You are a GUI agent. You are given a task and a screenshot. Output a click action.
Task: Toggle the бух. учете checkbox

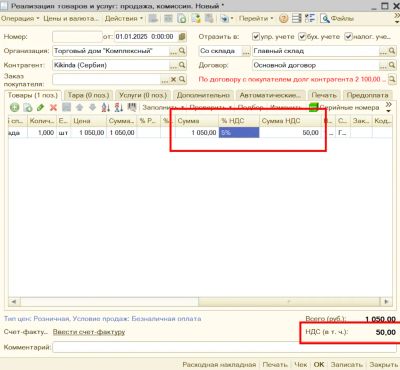[302, 36]
